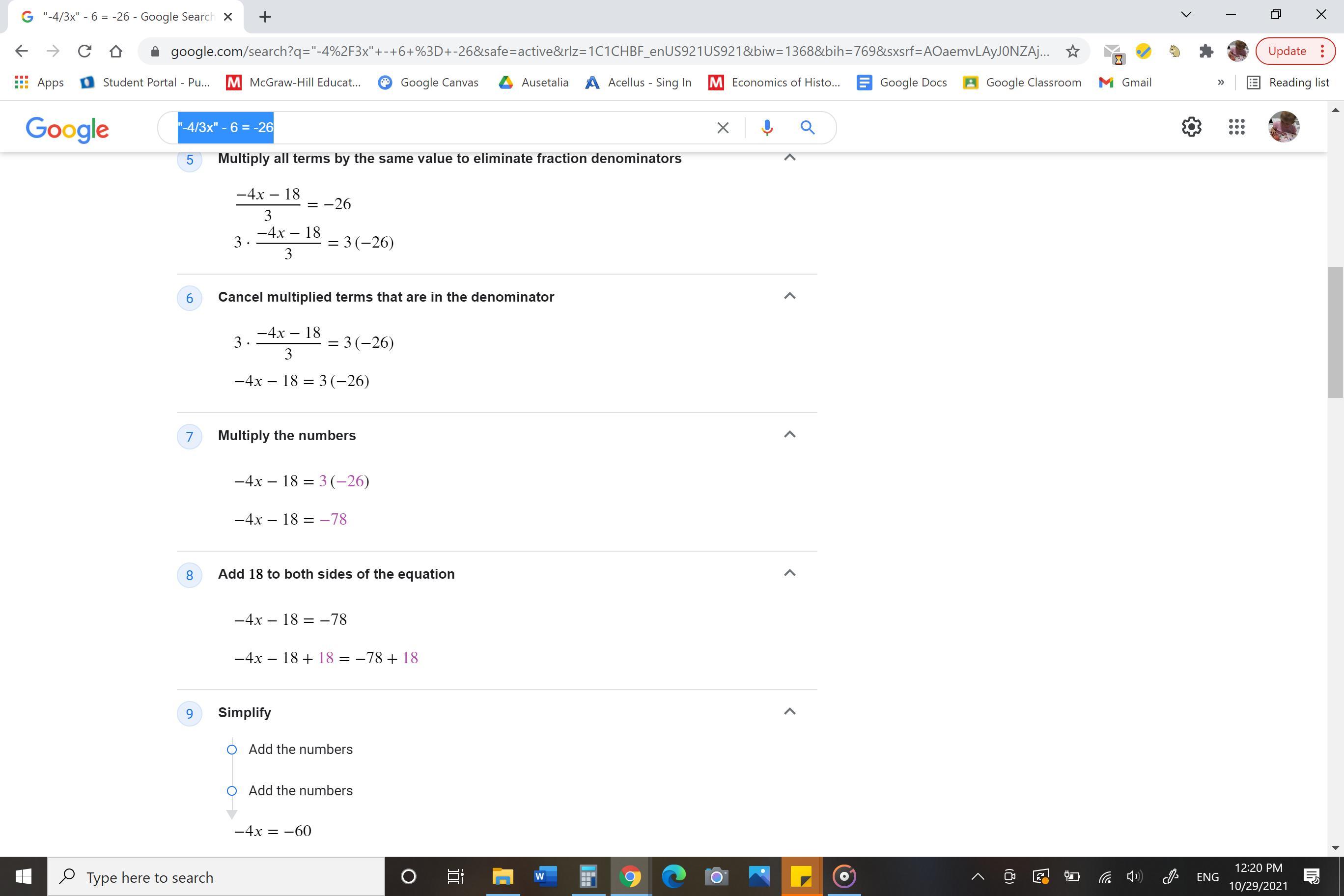Open Google Classroom bookmark
Image resolution: width=1344 pixels, height=896 pixels.
coord(1022,83)
